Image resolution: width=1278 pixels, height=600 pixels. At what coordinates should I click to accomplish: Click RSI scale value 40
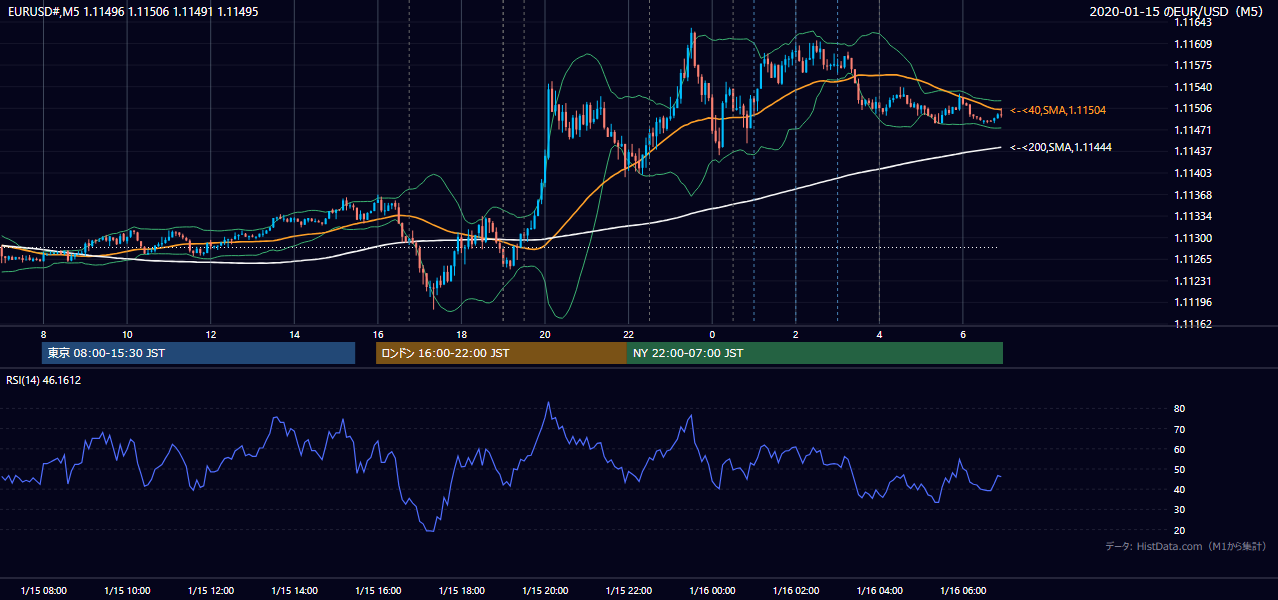(1179, 490)
